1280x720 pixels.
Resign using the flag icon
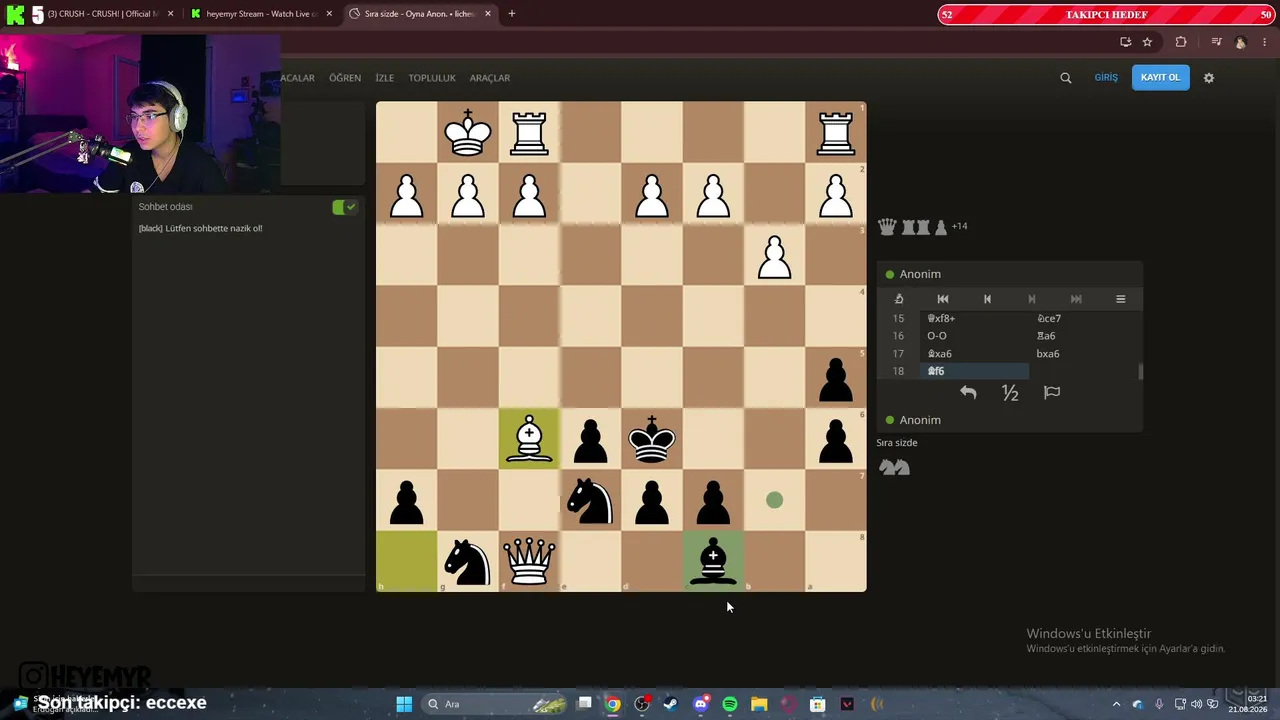(x=1052, y=393)
